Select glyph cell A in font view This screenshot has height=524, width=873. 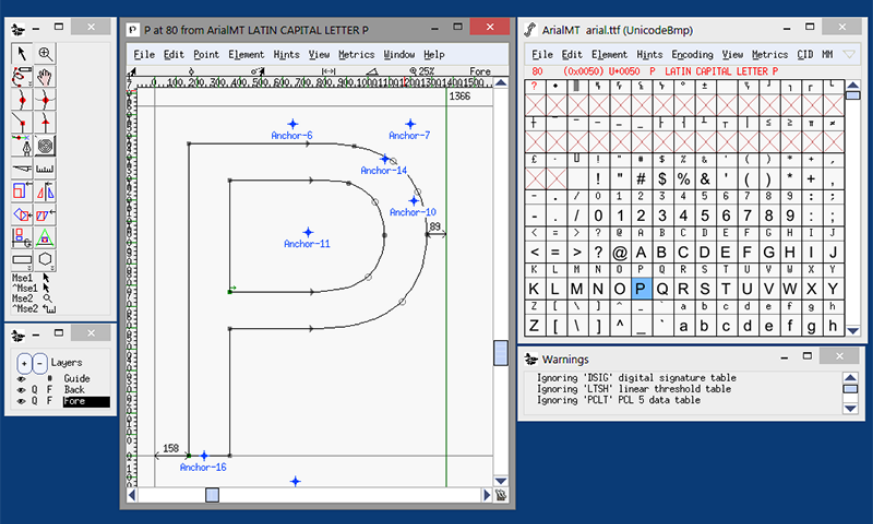(640, 252)
